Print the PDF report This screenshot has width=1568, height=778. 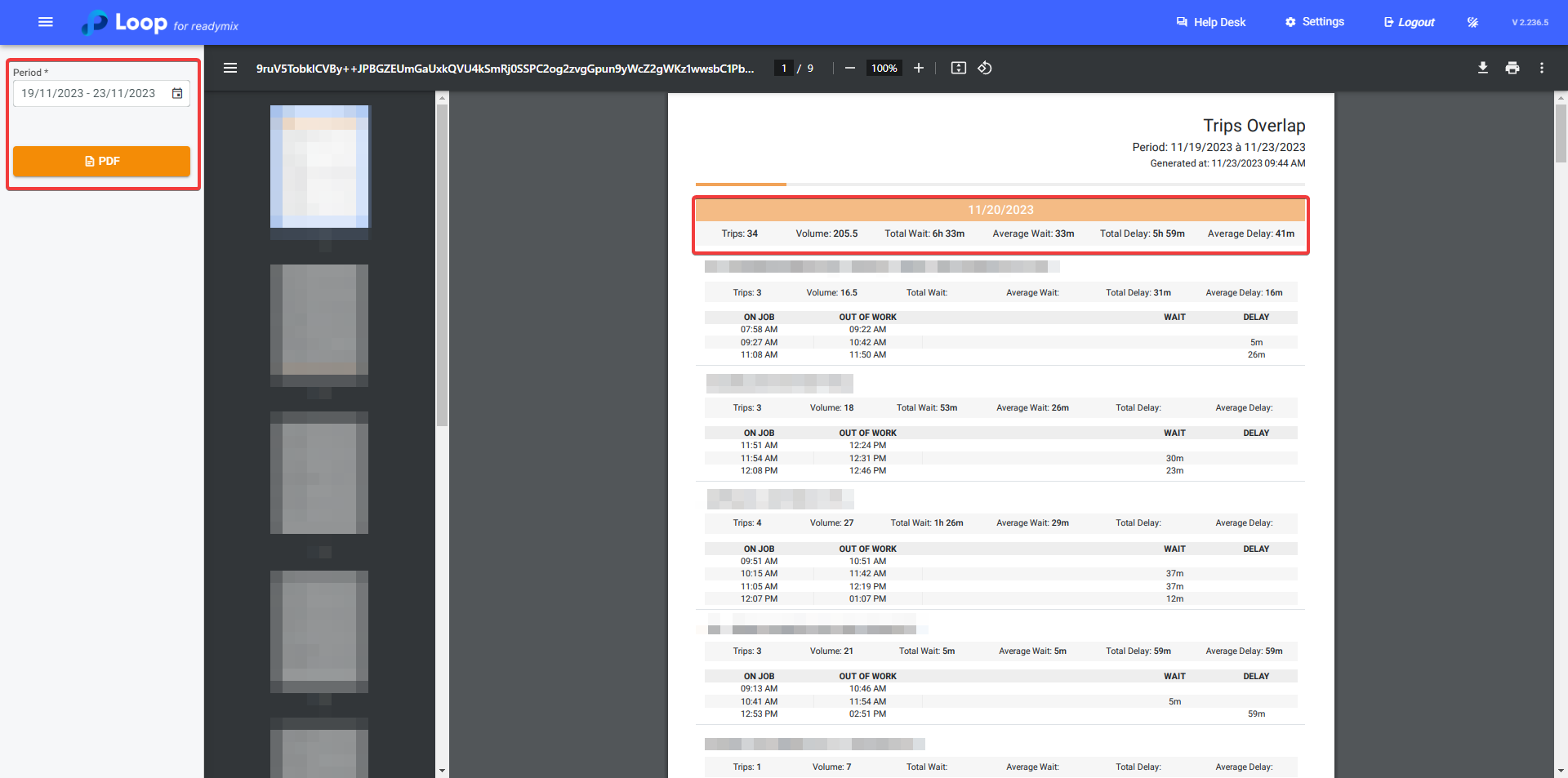pyautogui.click(x=1512, y=68)
